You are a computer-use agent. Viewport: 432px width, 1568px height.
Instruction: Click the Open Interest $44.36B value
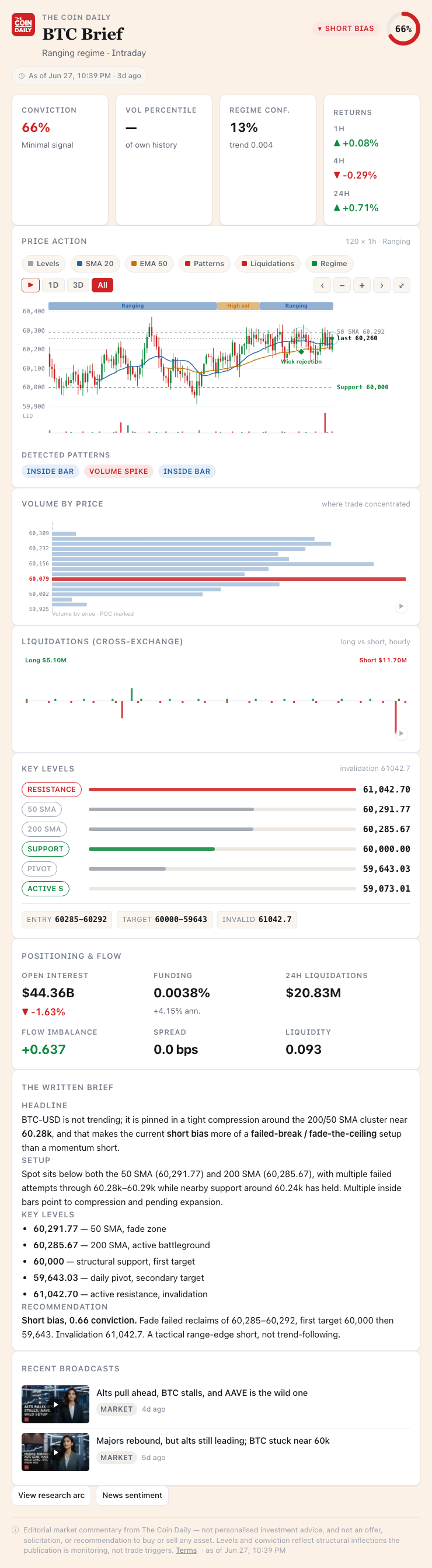tap(48, 993)
